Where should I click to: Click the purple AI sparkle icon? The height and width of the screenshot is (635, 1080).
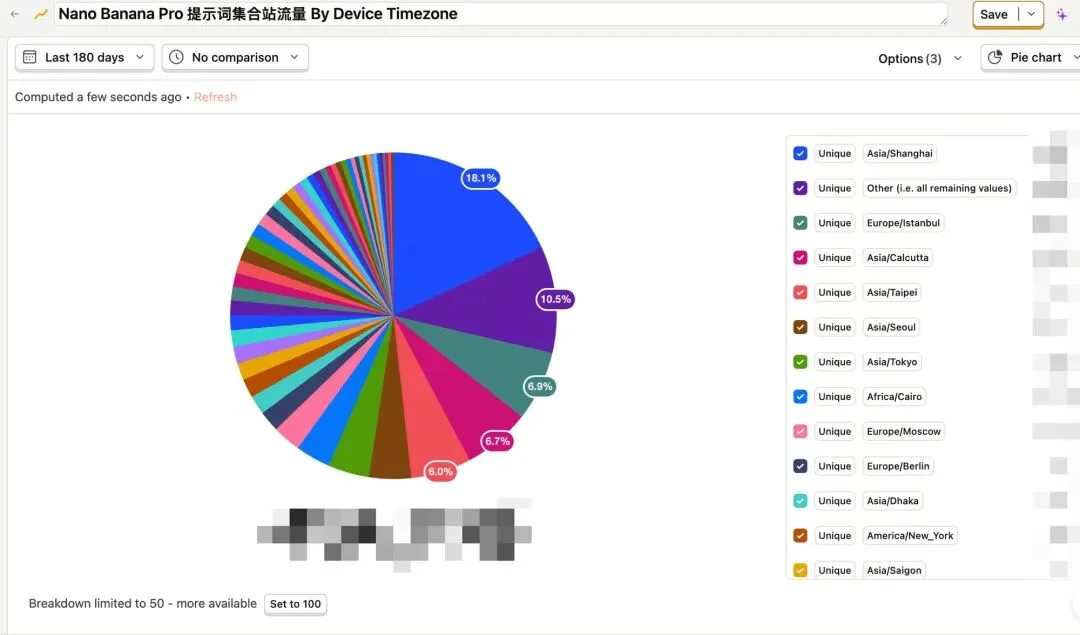(x=1062, y=14)
